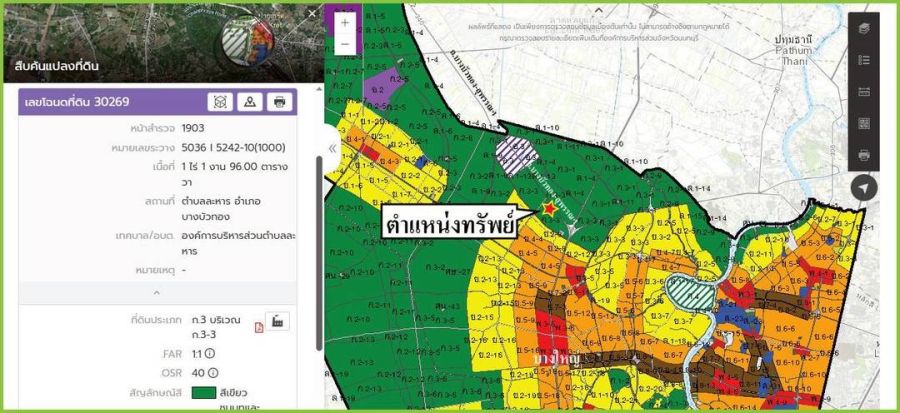Image resolution: width=900 pixels, height=413 pixels.
Task: Click the find my location arrow button
Action: (x=864, y=187)
